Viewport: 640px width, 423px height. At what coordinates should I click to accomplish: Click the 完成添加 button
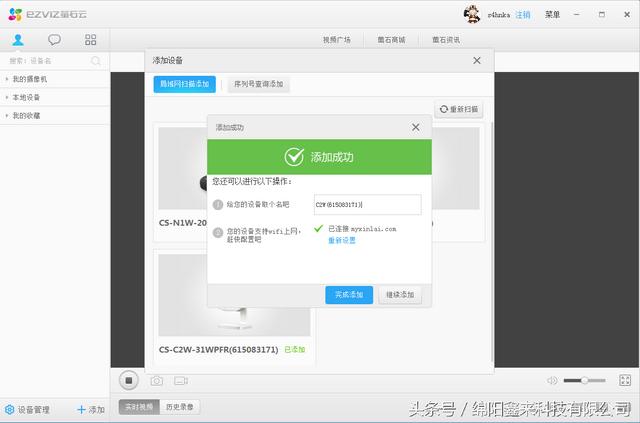tap(349, 295)
